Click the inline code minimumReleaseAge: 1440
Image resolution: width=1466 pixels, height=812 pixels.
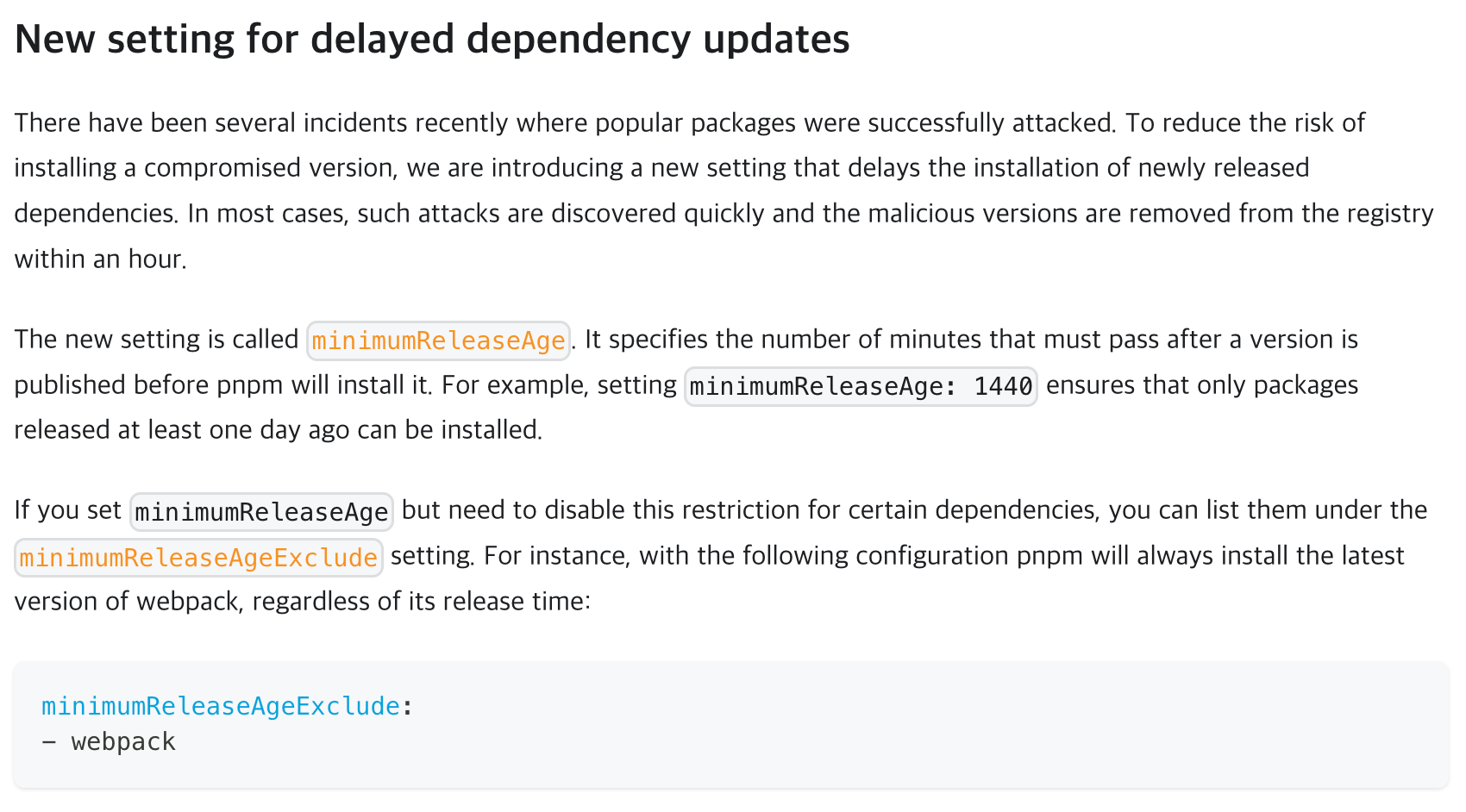point(861,386)
